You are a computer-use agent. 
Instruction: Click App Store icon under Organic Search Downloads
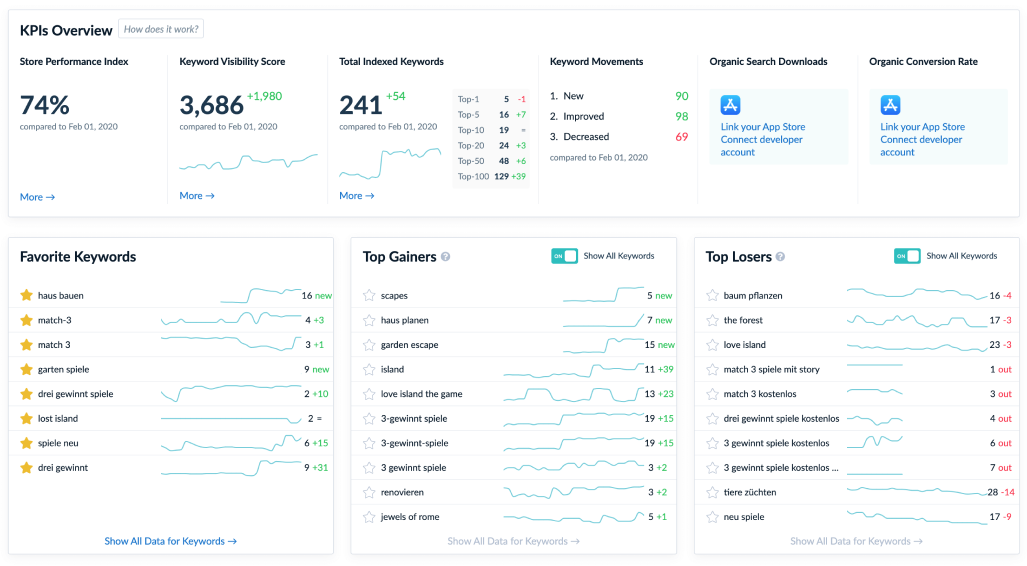[730, 105]
